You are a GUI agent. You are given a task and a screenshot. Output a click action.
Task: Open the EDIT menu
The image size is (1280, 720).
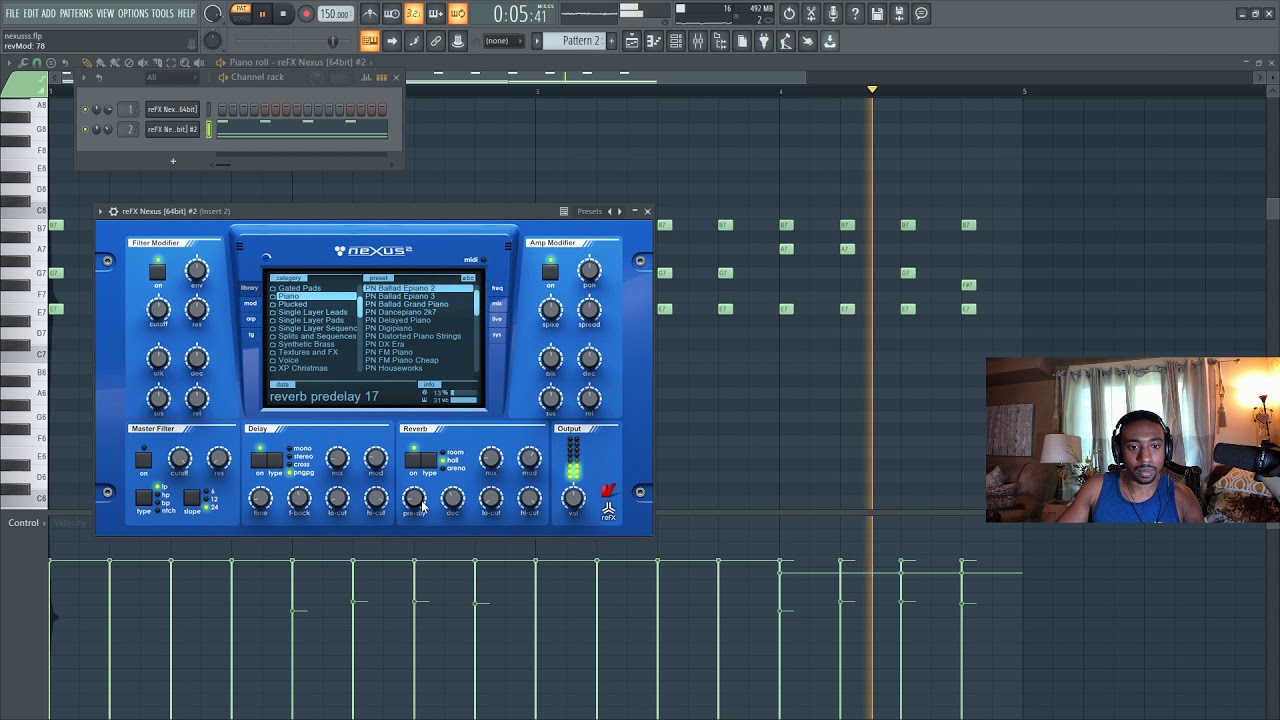31,13
